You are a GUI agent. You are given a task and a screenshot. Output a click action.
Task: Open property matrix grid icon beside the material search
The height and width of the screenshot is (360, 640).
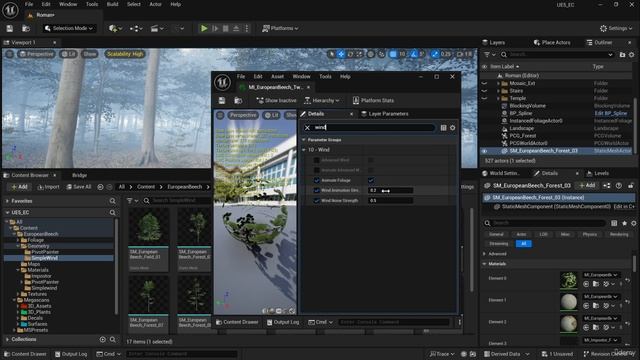443,128
